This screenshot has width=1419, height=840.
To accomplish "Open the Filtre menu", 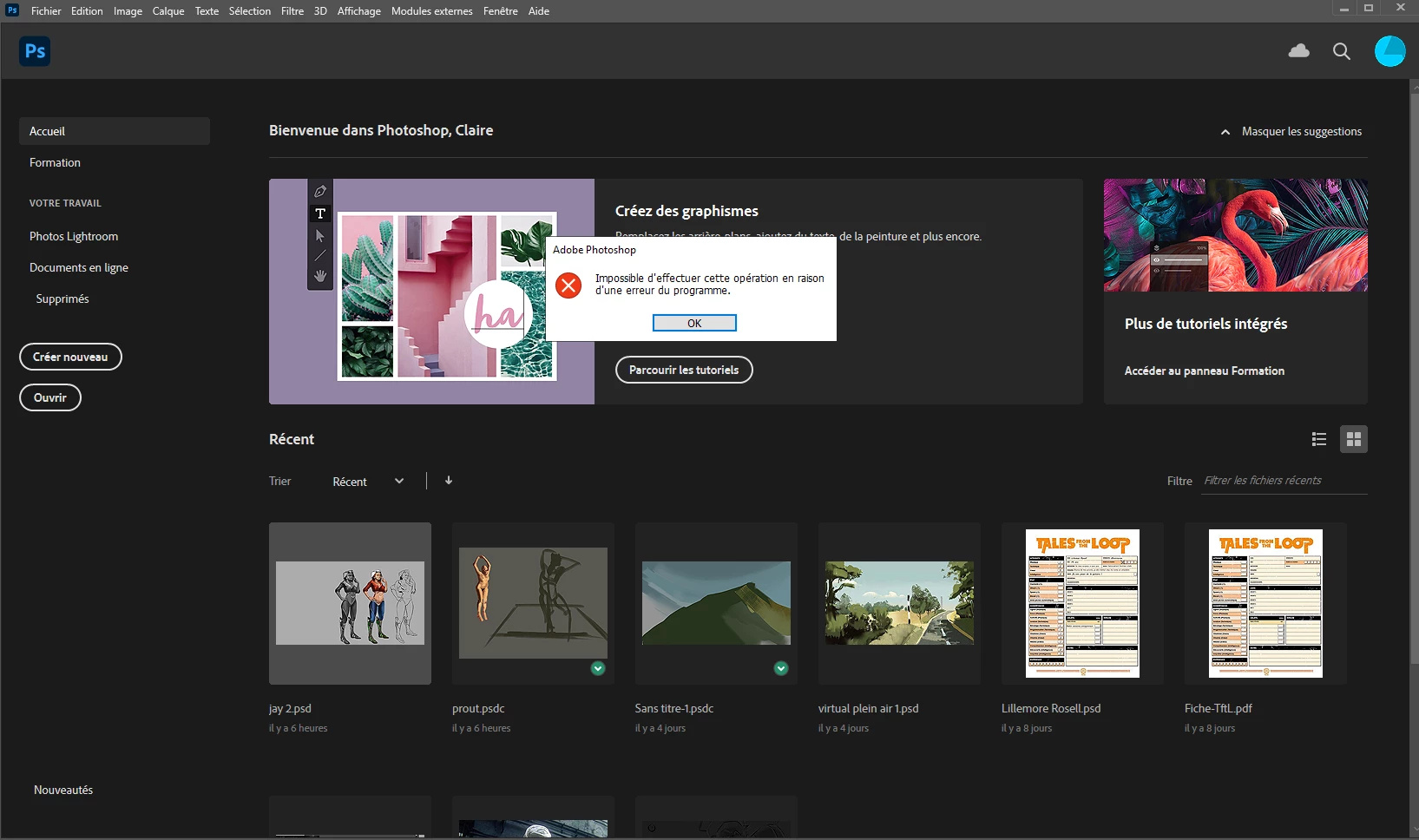I will (292, 11).
